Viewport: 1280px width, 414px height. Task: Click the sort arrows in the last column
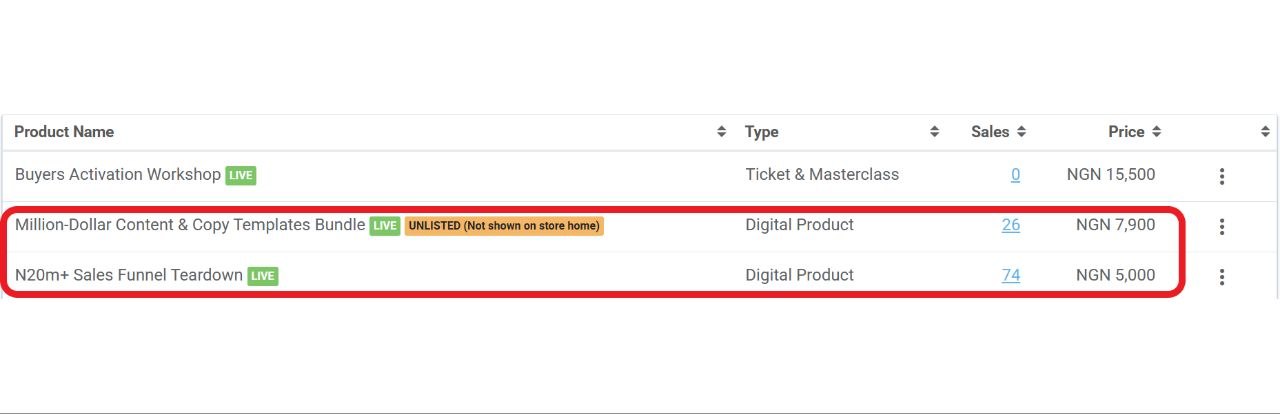1265,132
